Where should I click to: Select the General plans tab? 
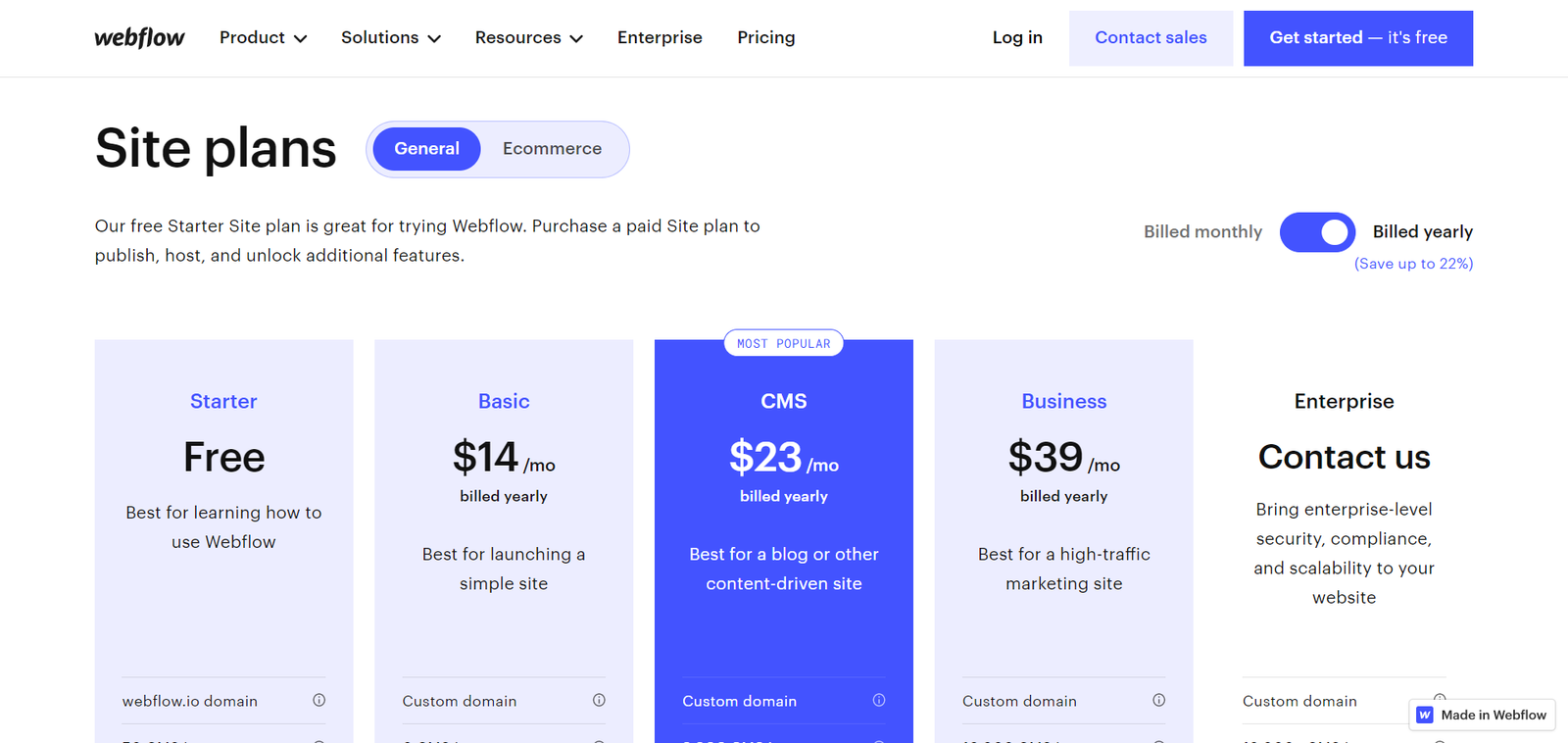(426, 149)
